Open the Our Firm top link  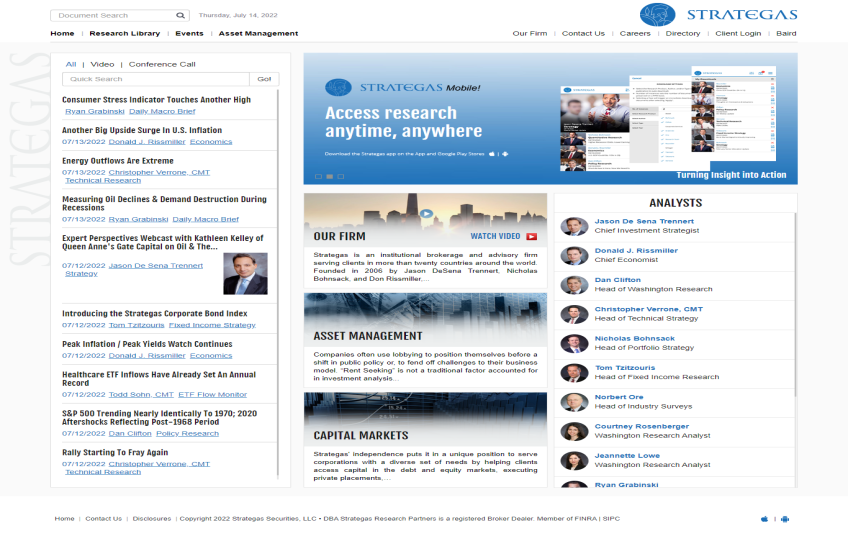(x=530, y=34)
